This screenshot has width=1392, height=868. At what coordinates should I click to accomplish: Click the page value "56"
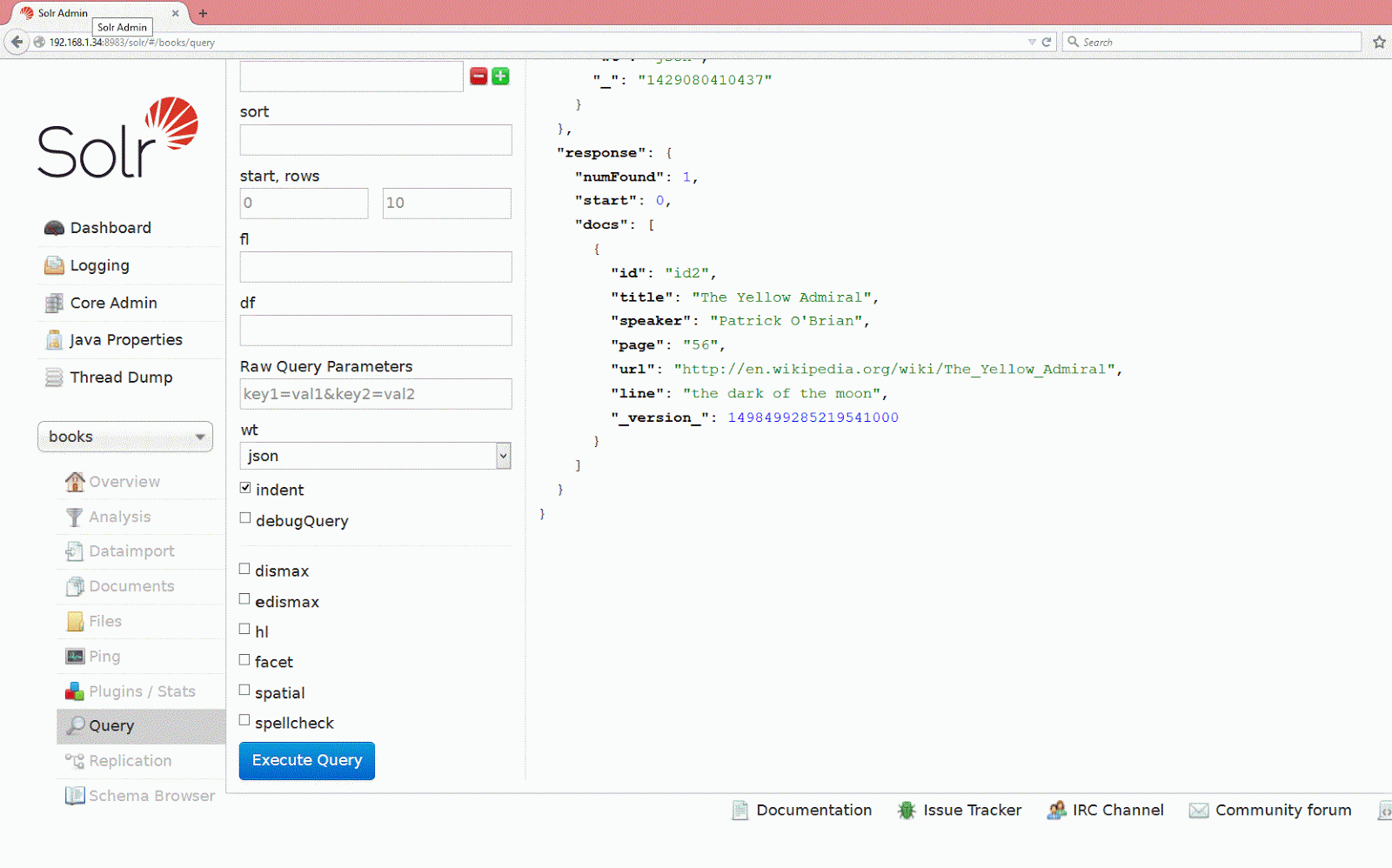[700, 345]
